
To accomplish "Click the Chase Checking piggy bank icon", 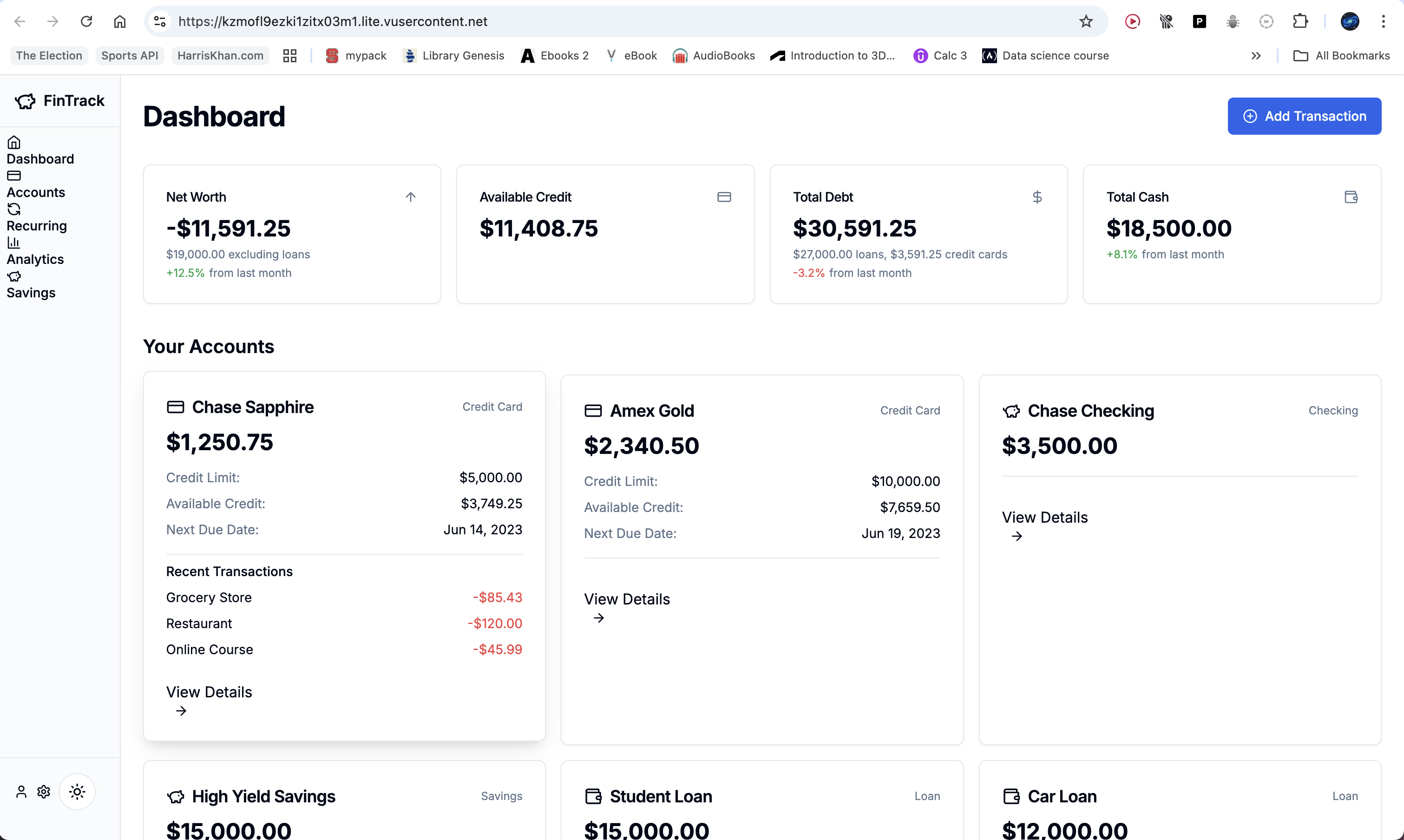I will pos(1011,410).
